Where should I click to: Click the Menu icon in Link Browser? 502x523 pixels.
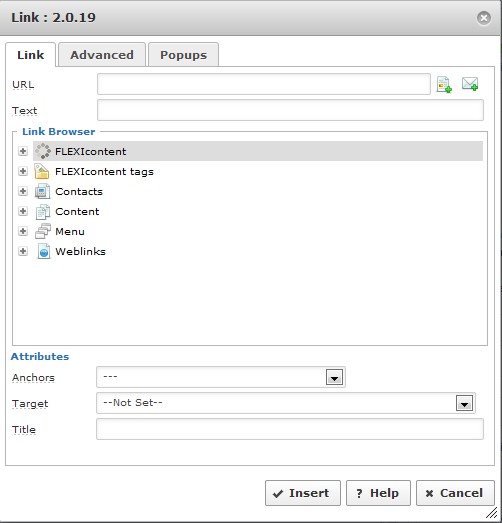click(43, 231)
